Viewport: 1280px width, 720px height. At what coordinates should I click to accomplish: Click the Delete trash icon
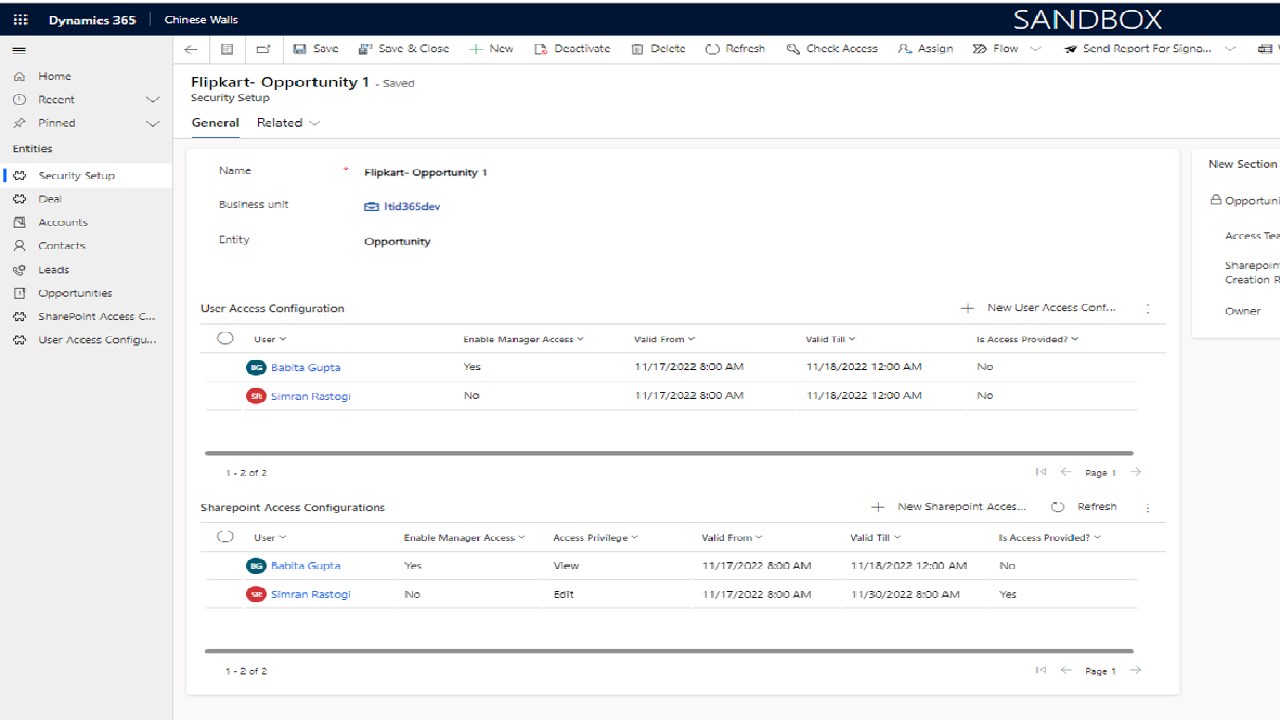pyautogui.click(x=637, y=49)
